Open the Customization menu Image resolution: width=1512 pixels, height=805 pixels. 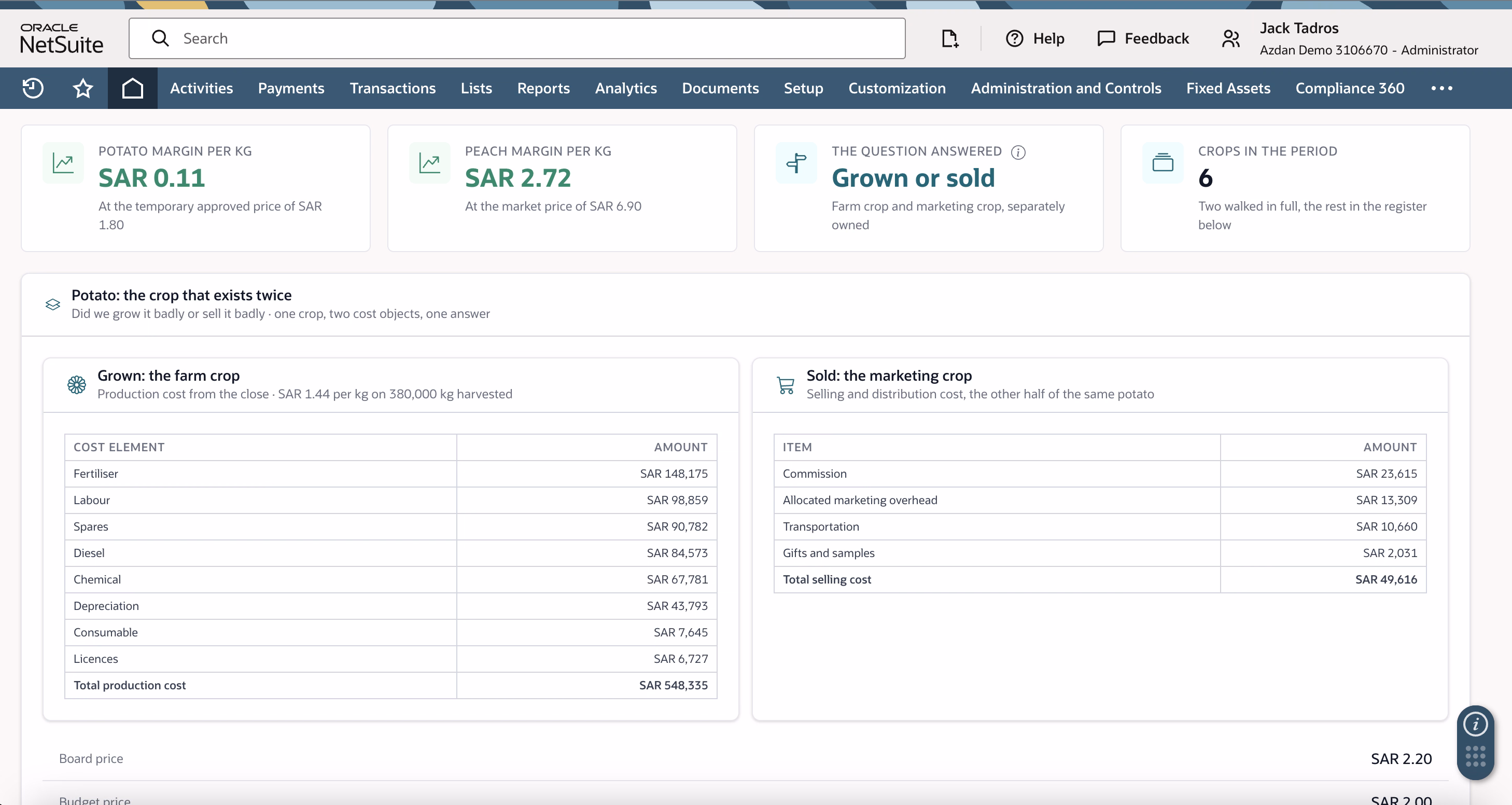pos(897,88)
